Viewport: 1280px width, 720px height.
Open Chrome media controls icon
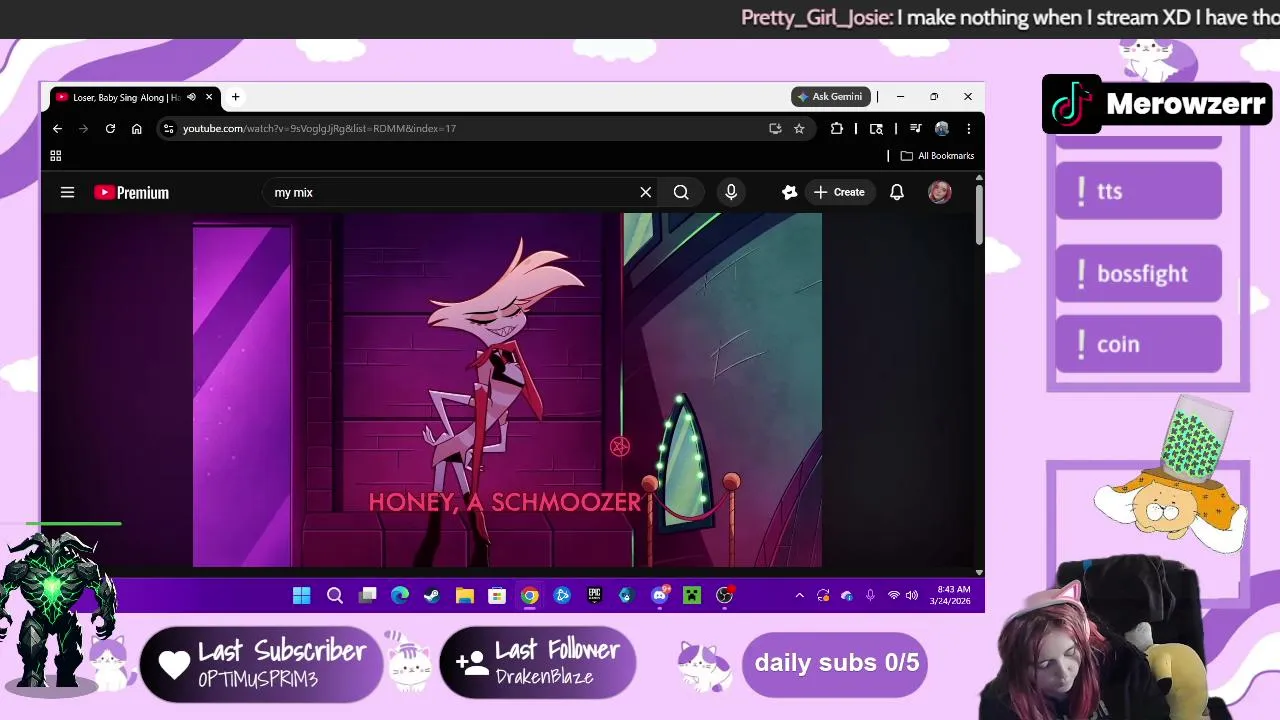point(915,128)
